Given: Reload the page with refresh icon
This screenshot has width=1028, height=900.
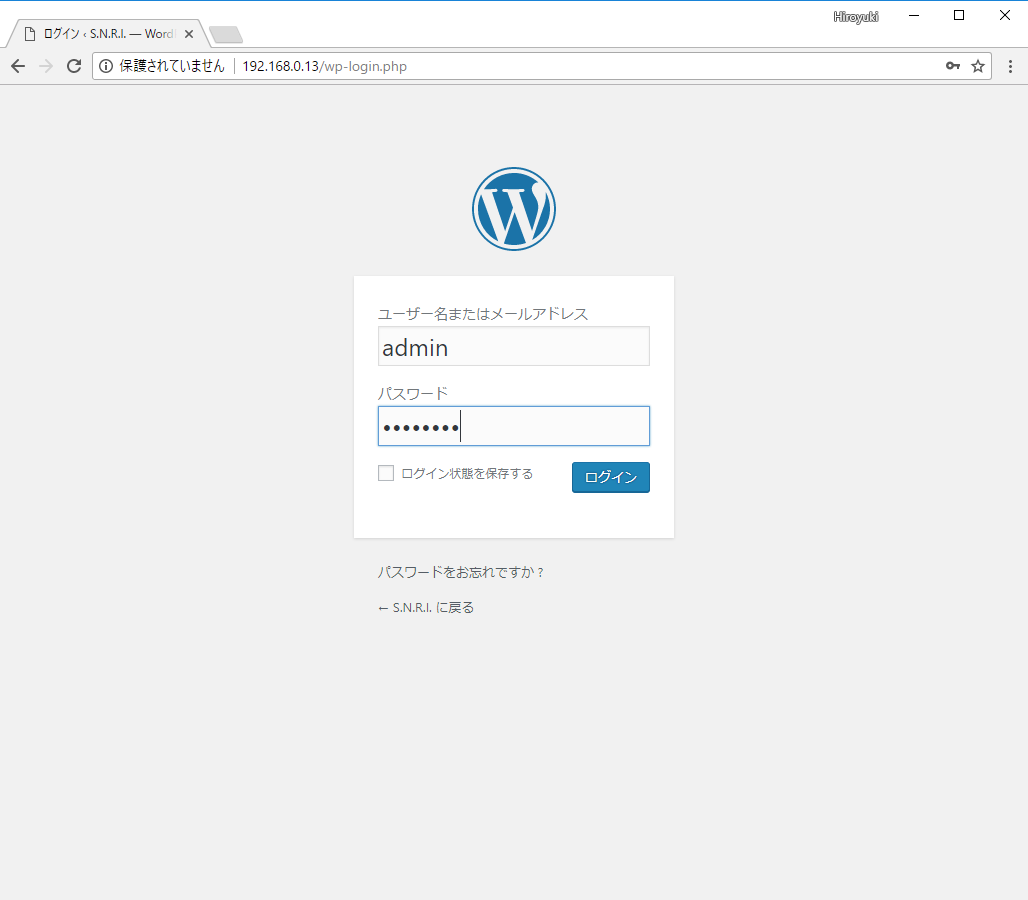Looking at the screenshot, I should [74, 66].
